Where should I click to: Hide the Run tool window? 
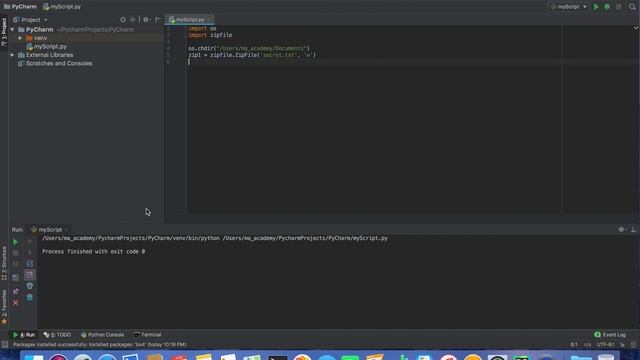pyautogui.click(x=633, y=230)
